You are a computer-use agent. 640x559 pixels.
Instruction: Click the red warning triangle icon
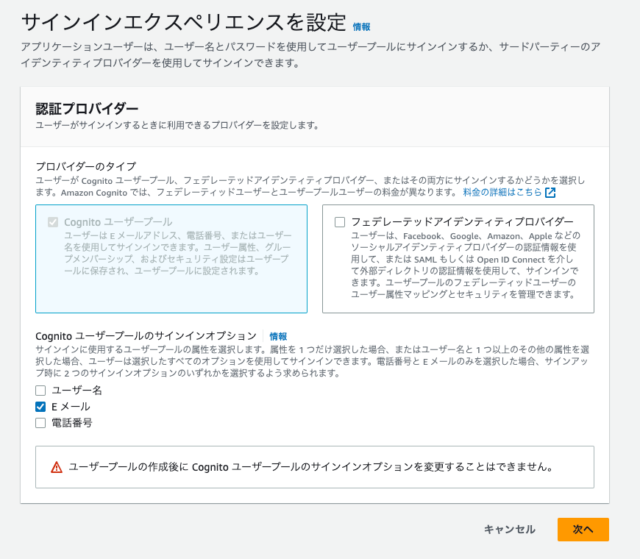point(56,468)
